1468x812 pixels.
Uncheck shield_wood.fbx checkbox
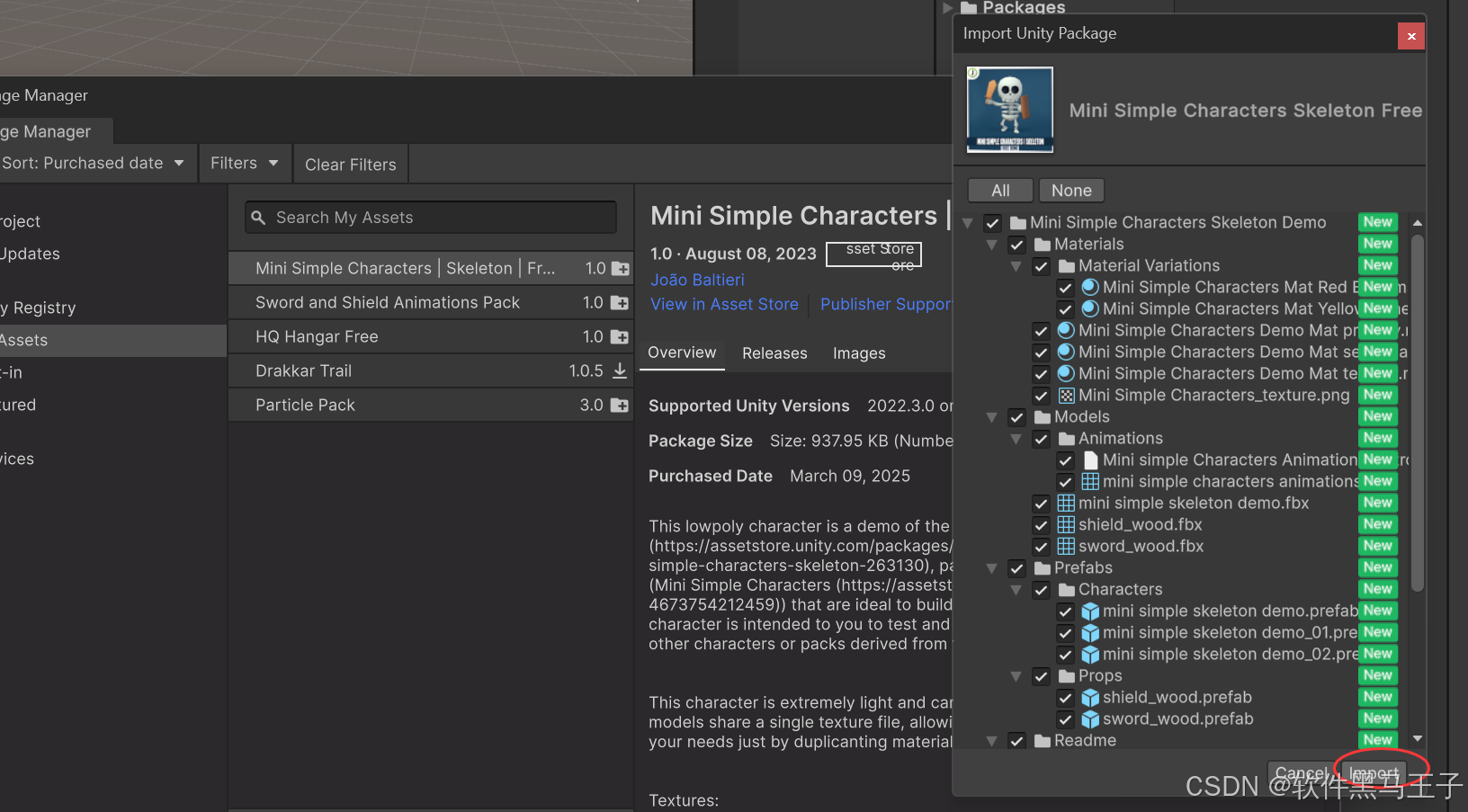pos(1042,524)
